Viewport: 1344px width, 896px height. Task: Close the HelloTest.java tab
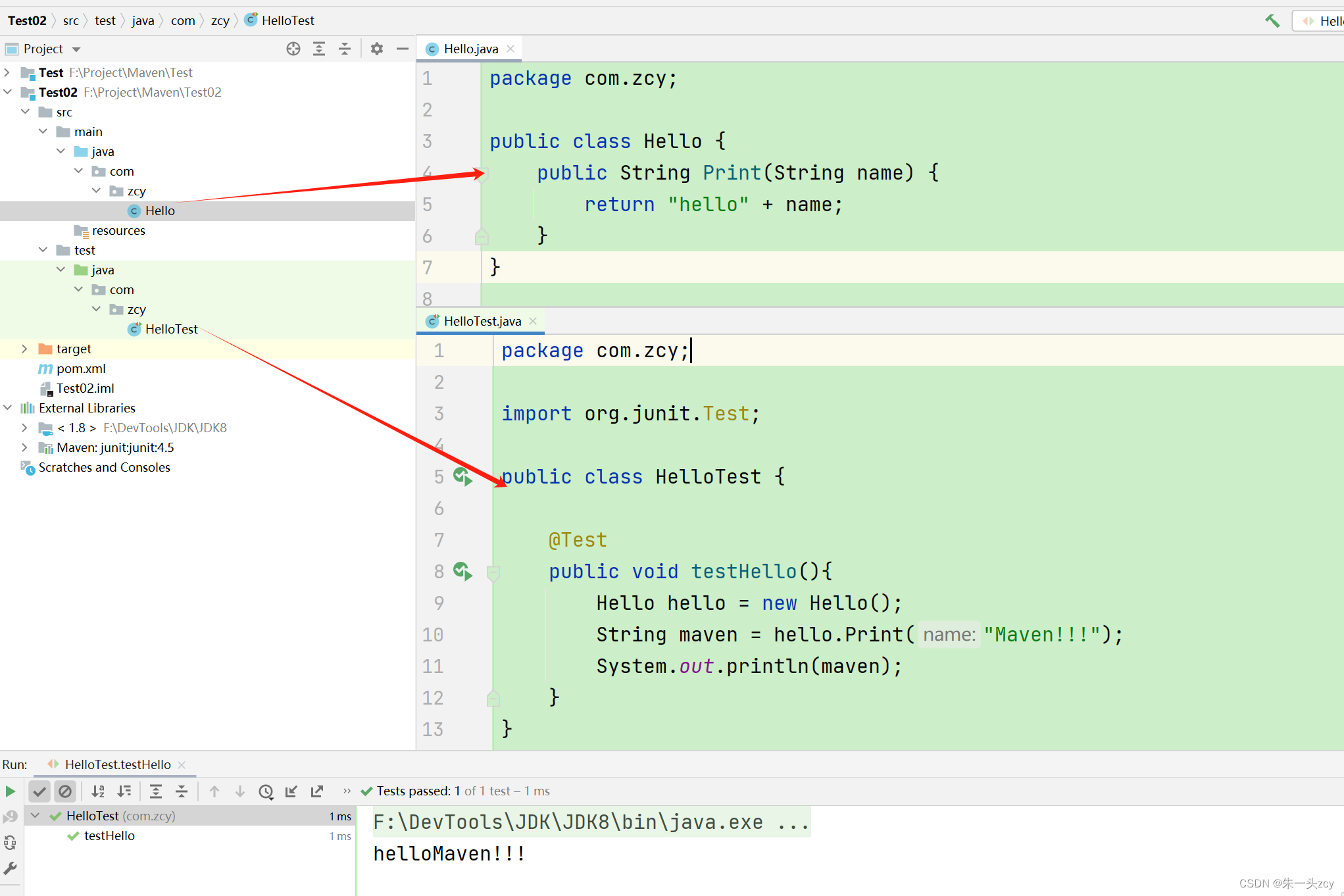click(533, 321)
